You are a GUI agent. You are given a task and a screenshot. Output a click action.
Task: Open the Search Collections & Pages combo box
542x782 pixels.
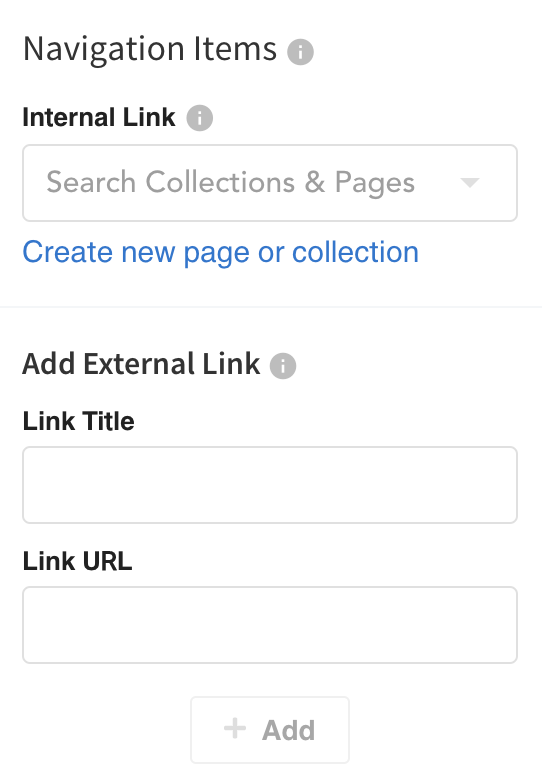point(270,183)
